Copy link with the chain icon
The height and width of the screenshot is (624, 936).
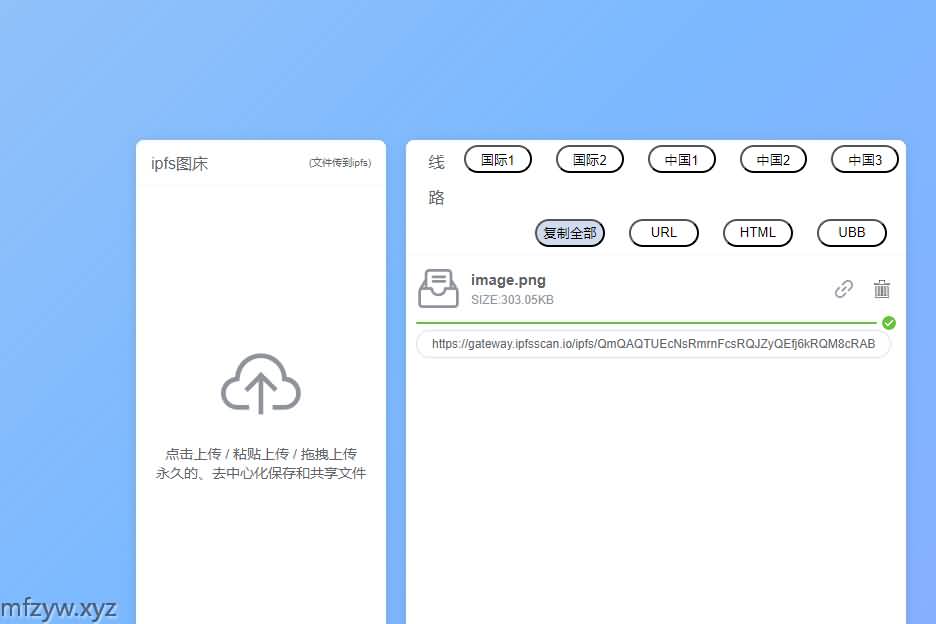844,289
